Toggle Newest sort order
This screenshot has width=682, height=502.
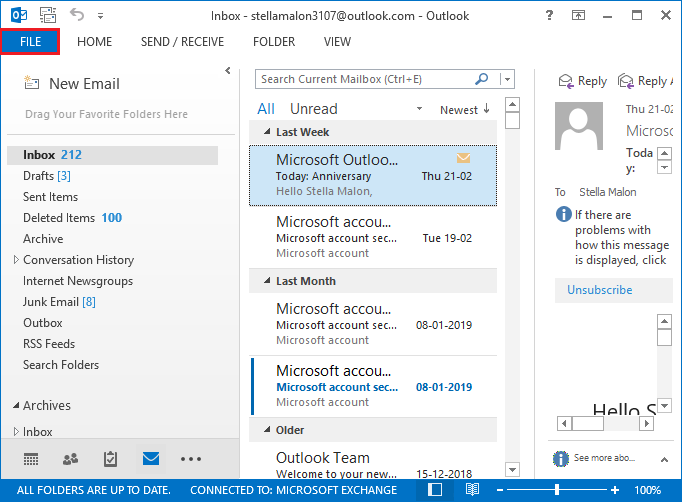(465, 110)
